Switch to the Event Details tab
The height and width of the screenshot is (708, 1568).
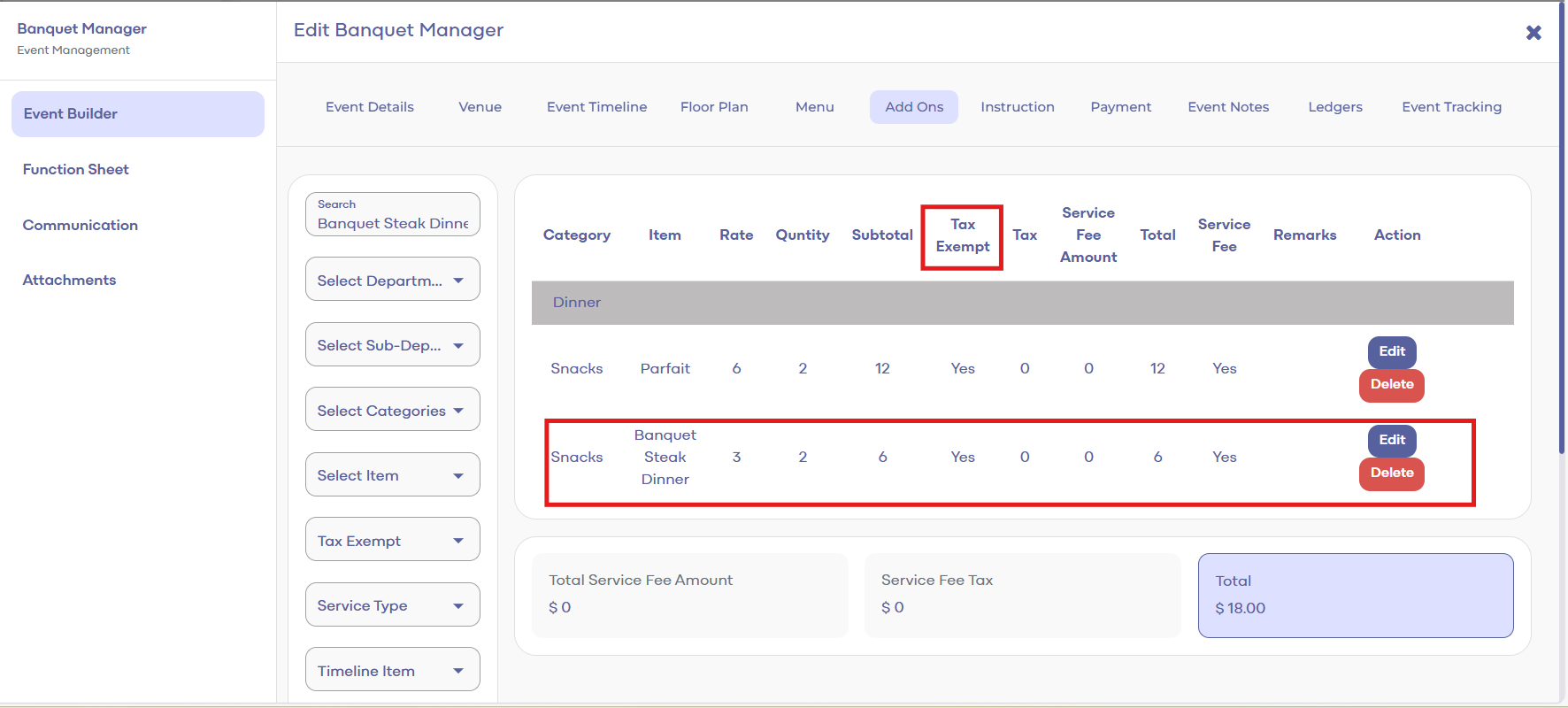pos(369,107)
